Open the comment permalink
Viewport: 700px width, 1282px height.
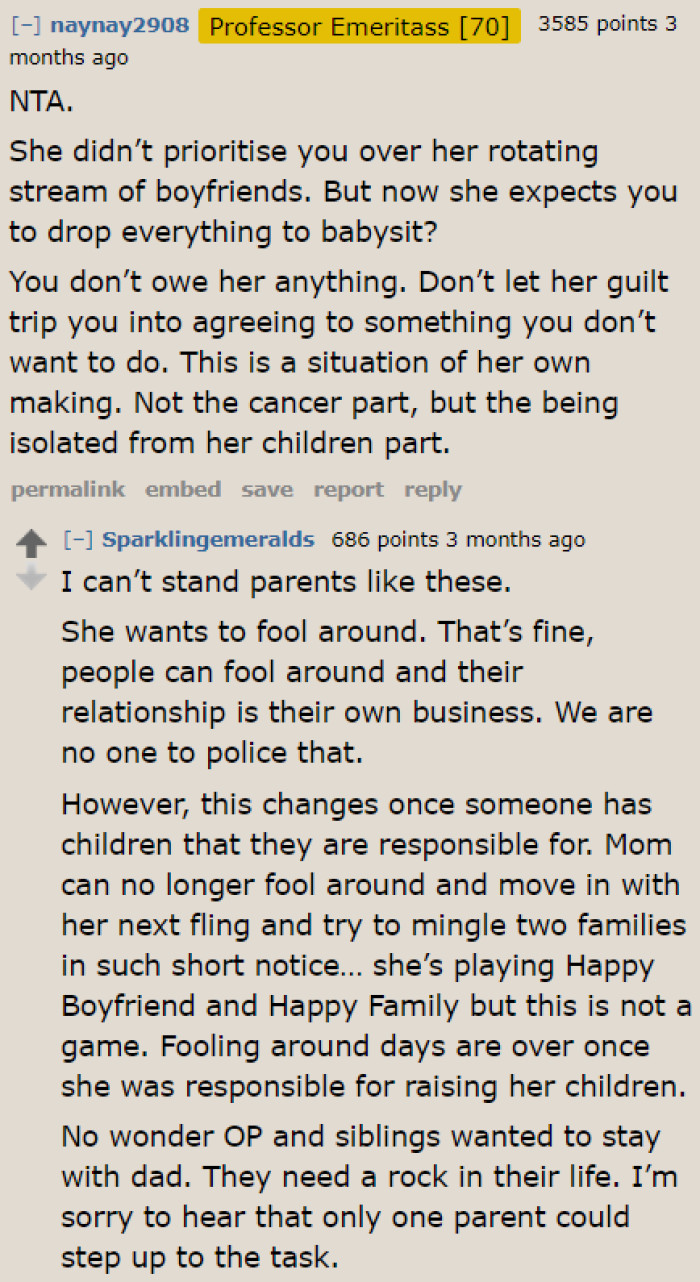pos(67,489)
